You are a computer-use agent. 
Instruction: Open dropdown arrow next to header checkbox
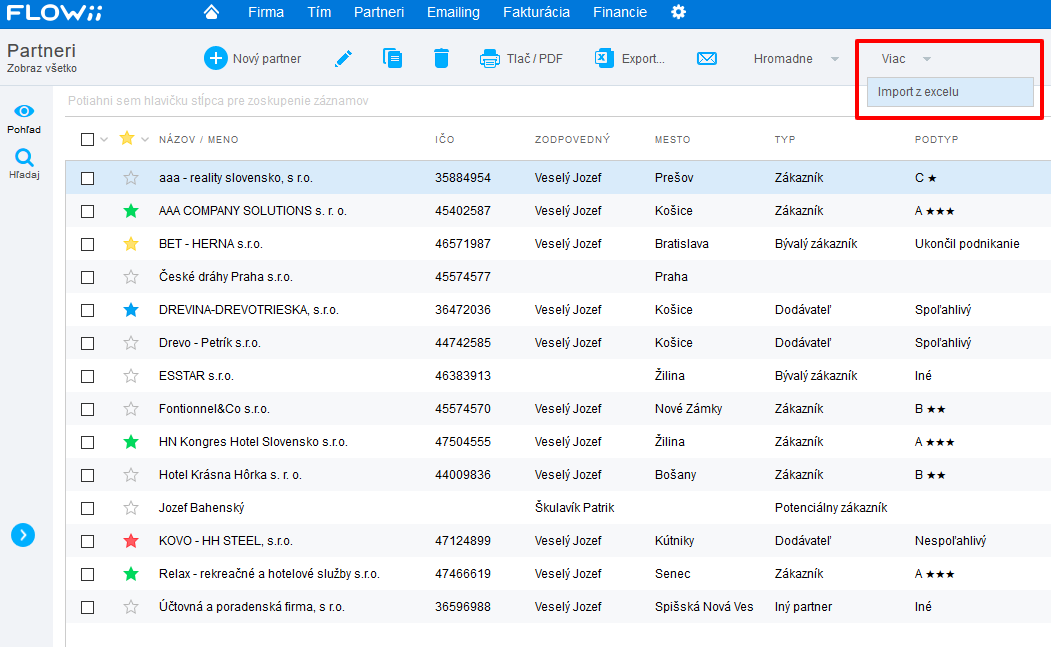tap(104, 139)
